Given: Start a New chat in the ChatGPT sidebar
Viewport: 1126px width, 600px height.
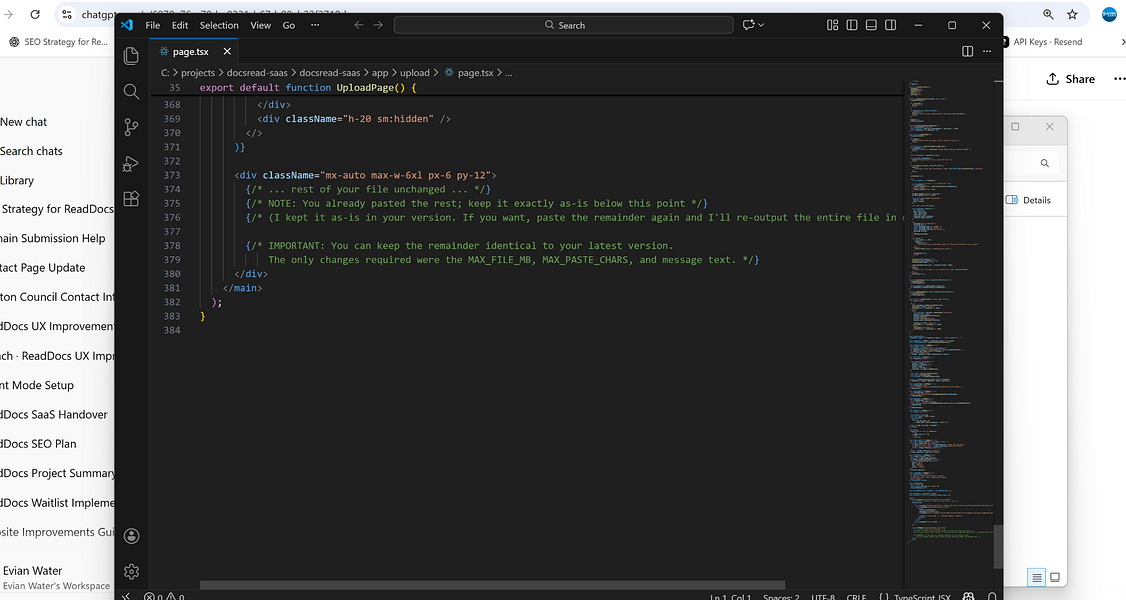Looking at the screenshot, I should [23, 121].
